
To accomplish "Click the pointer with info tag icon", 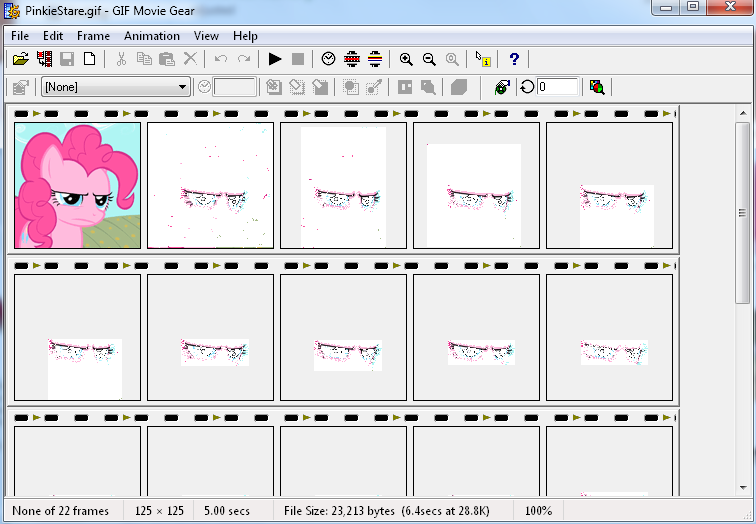I will tap(483, 59).
